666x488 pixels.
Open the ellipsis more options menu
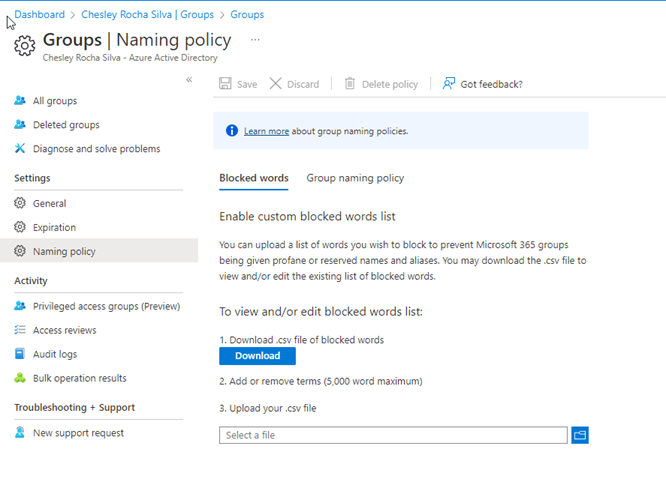(x=255, y=40)
